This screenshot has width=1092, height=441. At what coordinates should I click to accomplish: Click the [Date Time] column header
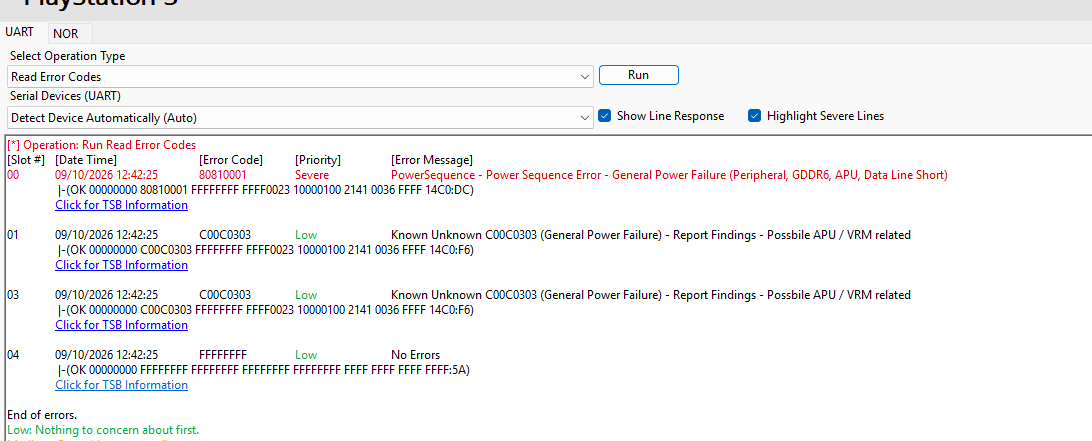tap(86, 160)
